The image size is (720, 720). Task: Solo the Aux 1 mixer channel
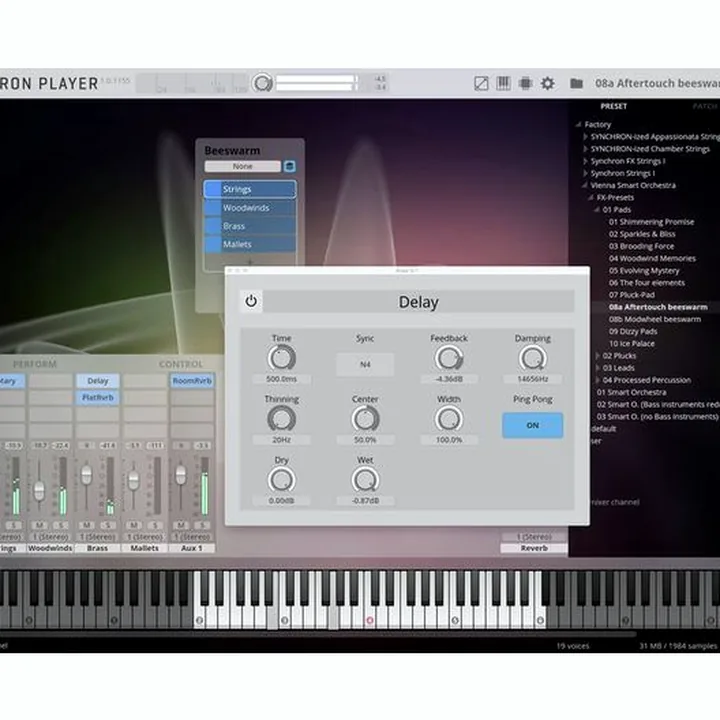pyautogui.click(x=202, y=525)
